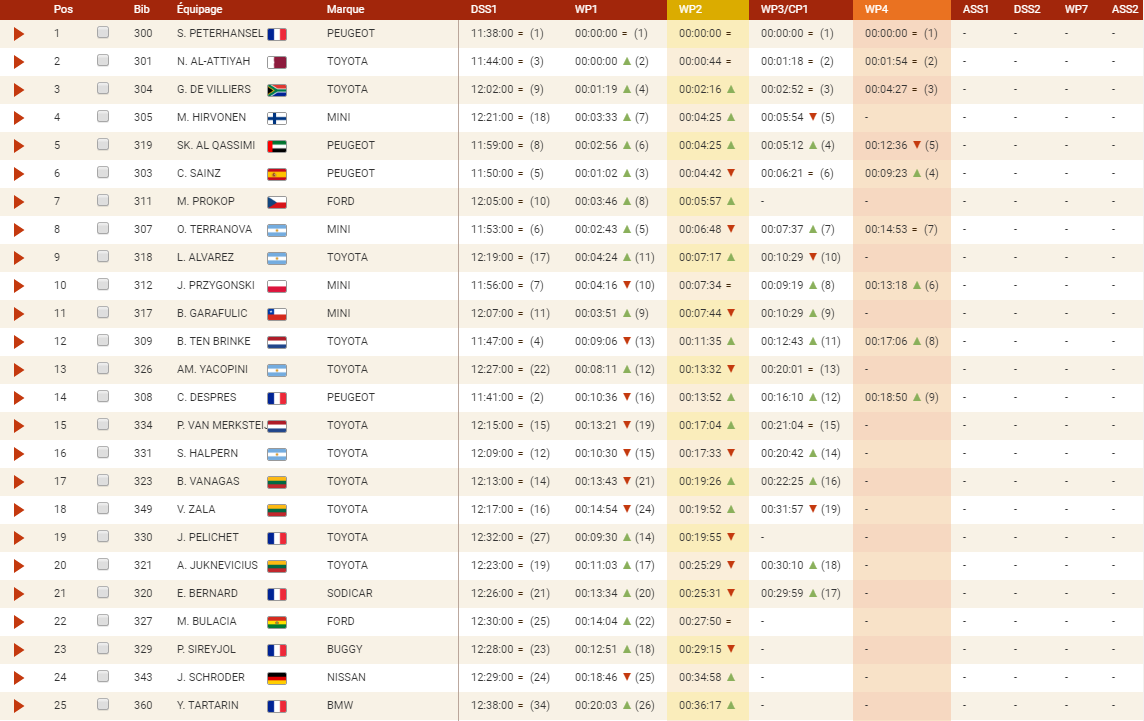Click red down arrow in Hirvonen WP3/CP1
Screen dimensions: 1144x721
pos(813,117)
